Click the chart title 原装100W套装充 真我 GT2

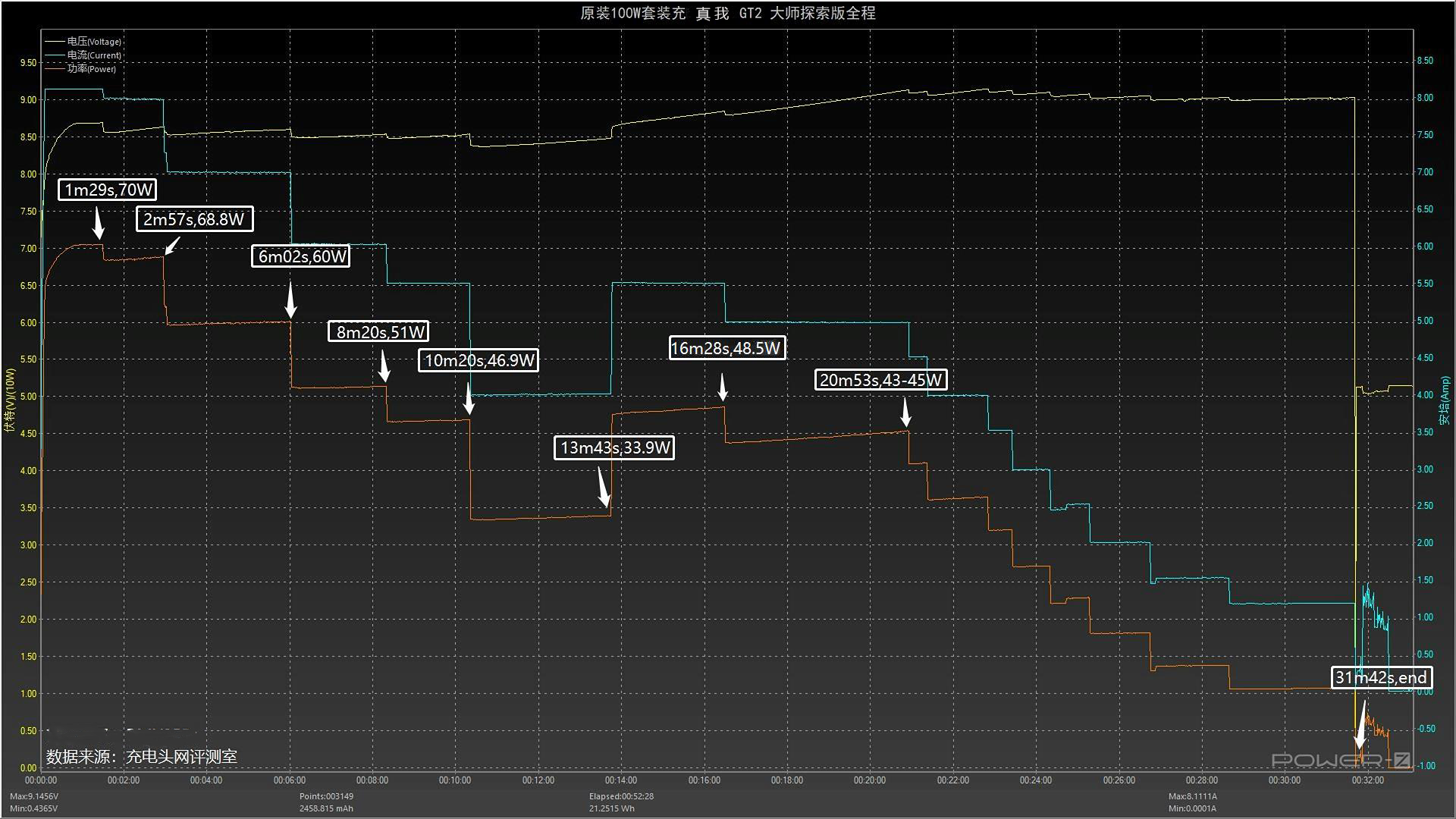[x=671, y=13]
